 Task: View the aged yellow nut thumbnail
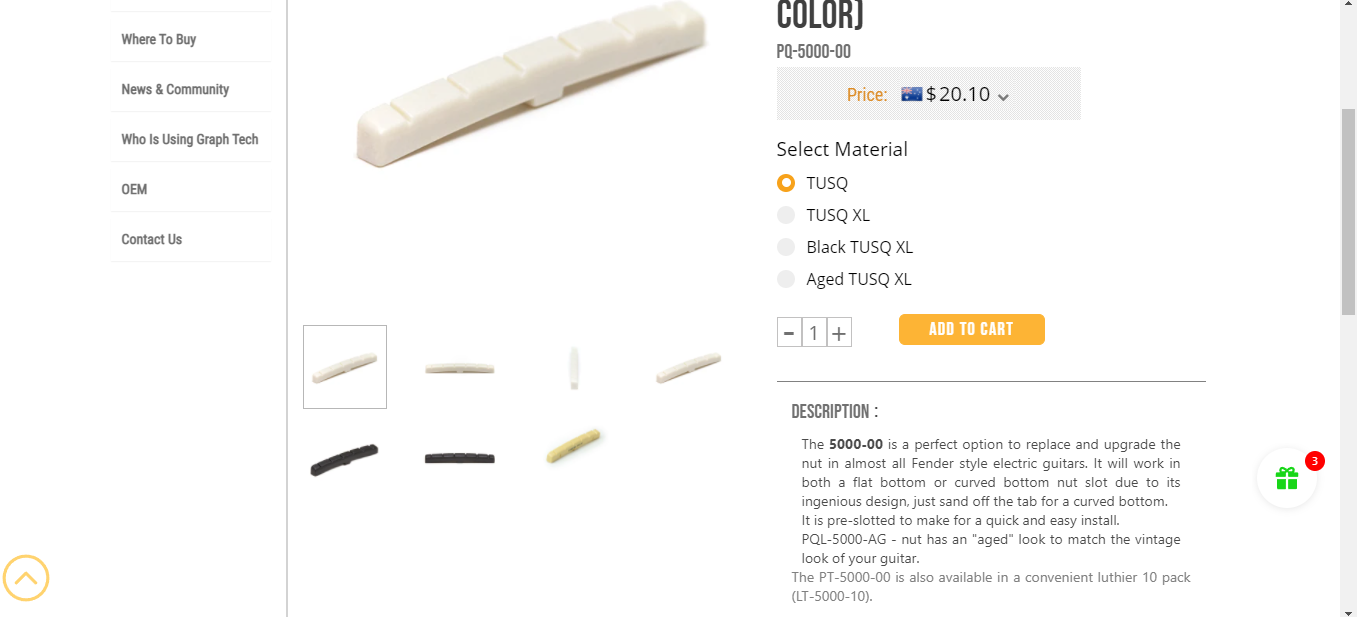(x=576, y=446)
